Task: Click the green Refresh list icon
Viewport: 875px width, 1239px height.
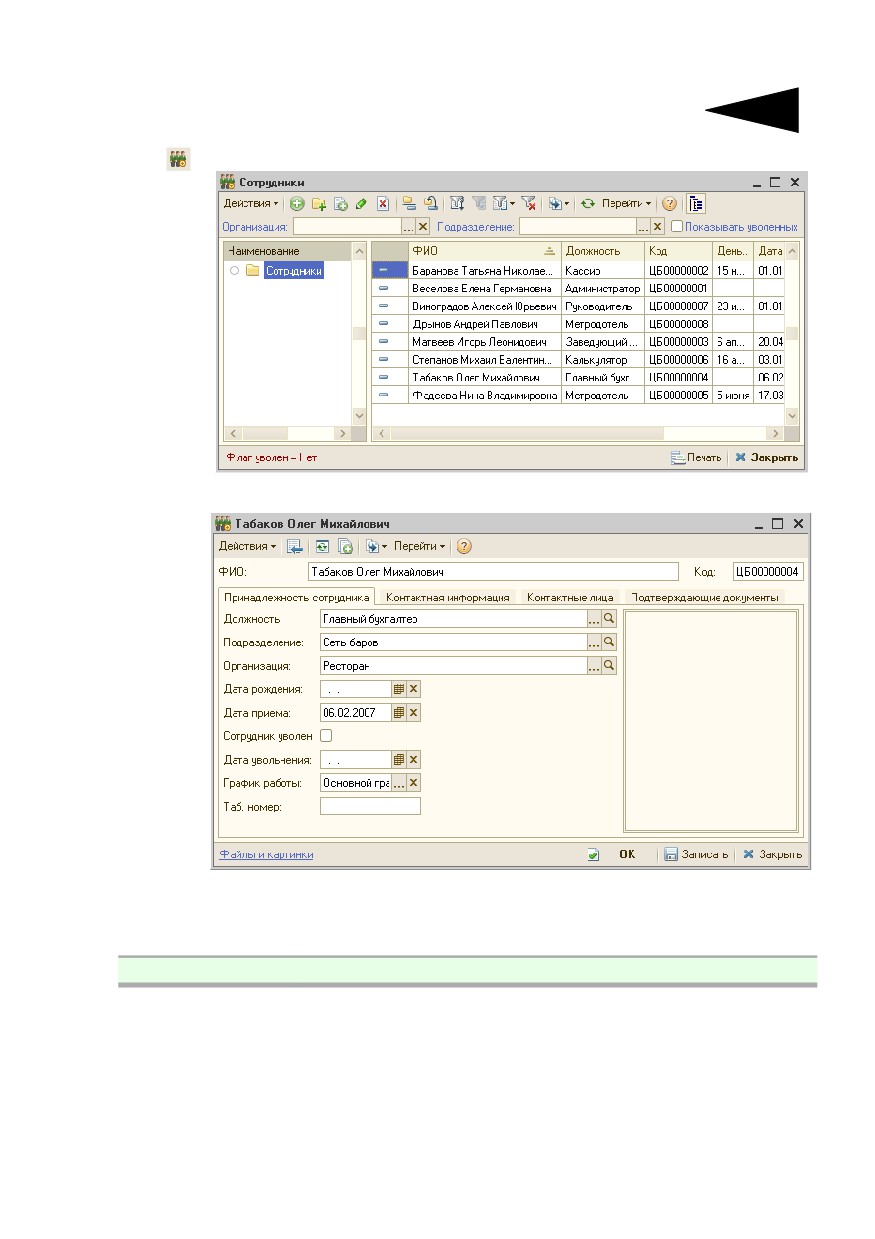Action: click(x=588, y=203)
